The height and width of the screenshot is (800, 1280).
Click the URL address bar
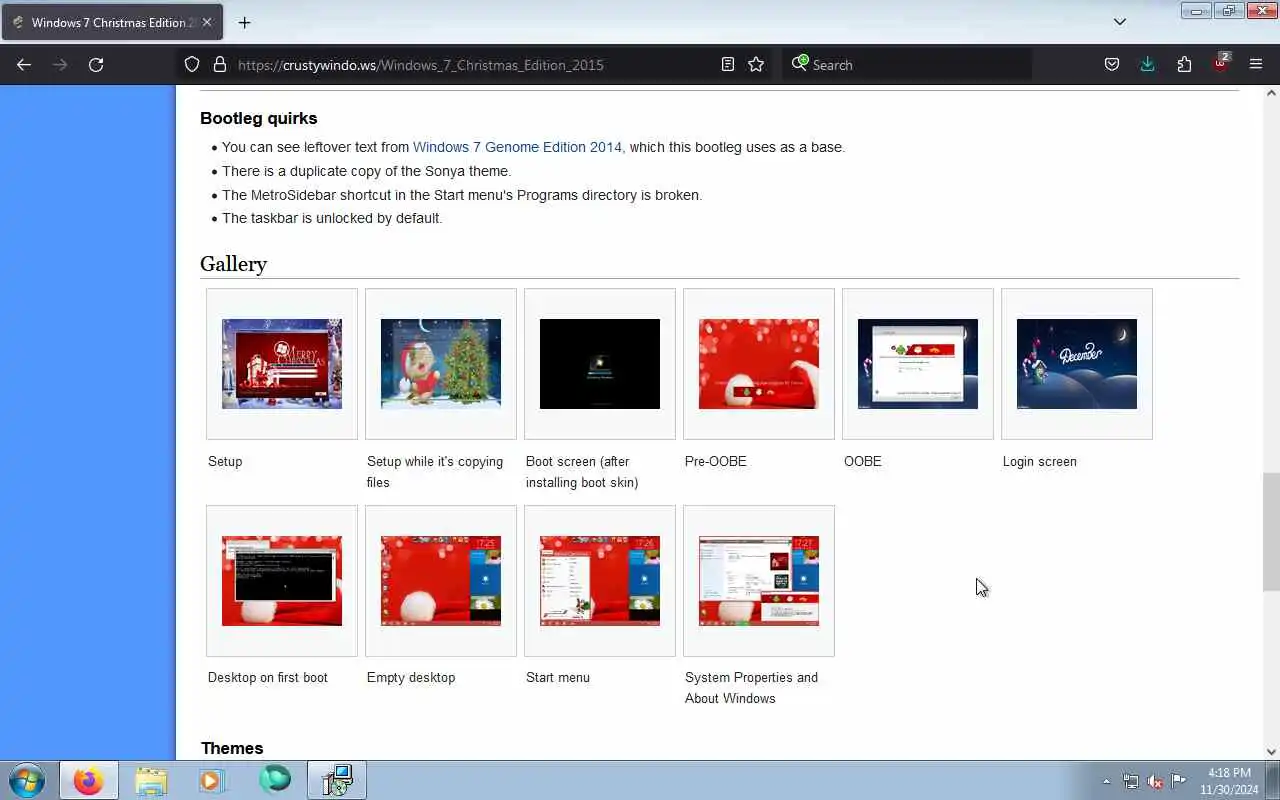pos(474,64)
